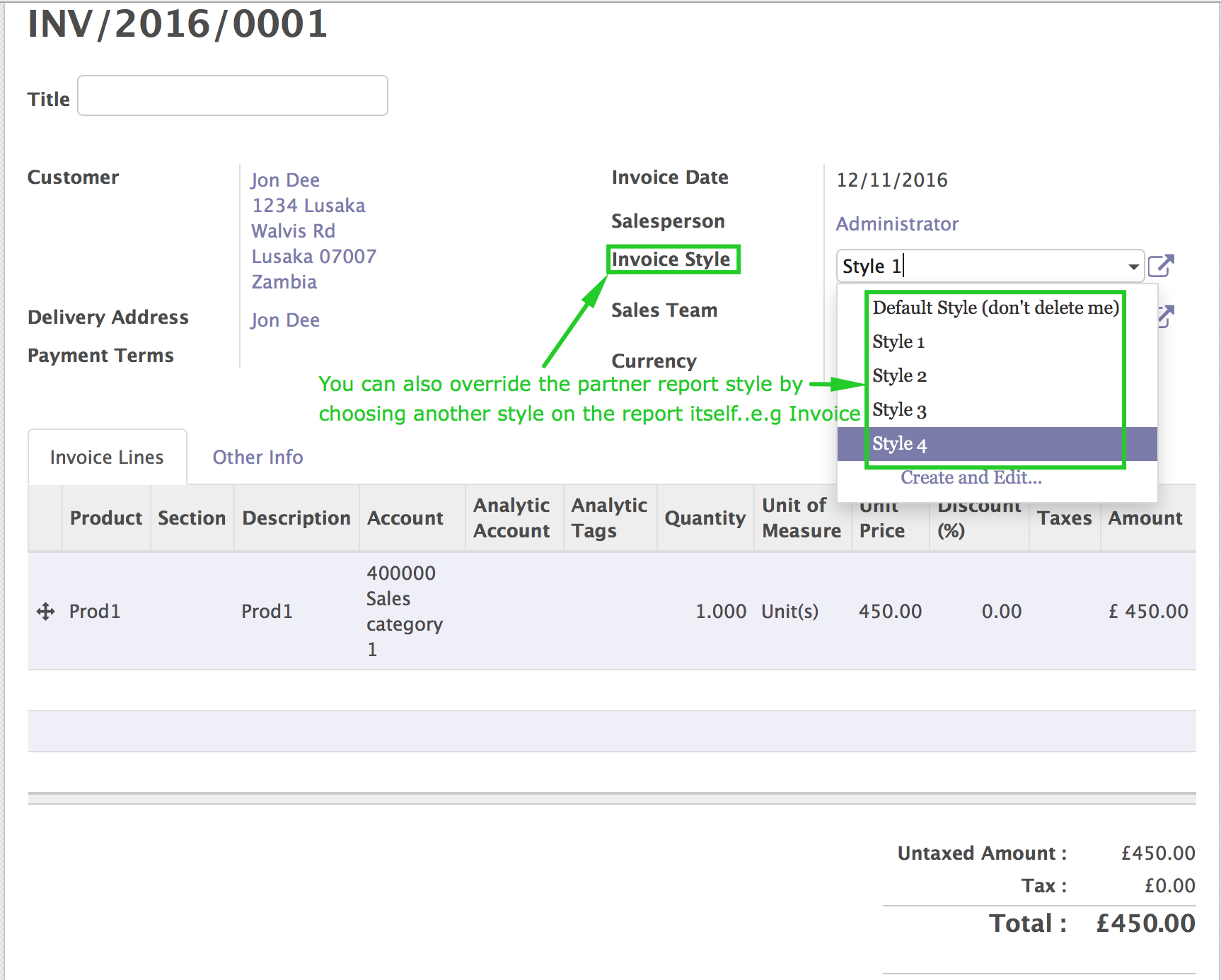Select Default Style (don't delete me) option
This screenshot has width=1221, height=980.
coord(995,308)
